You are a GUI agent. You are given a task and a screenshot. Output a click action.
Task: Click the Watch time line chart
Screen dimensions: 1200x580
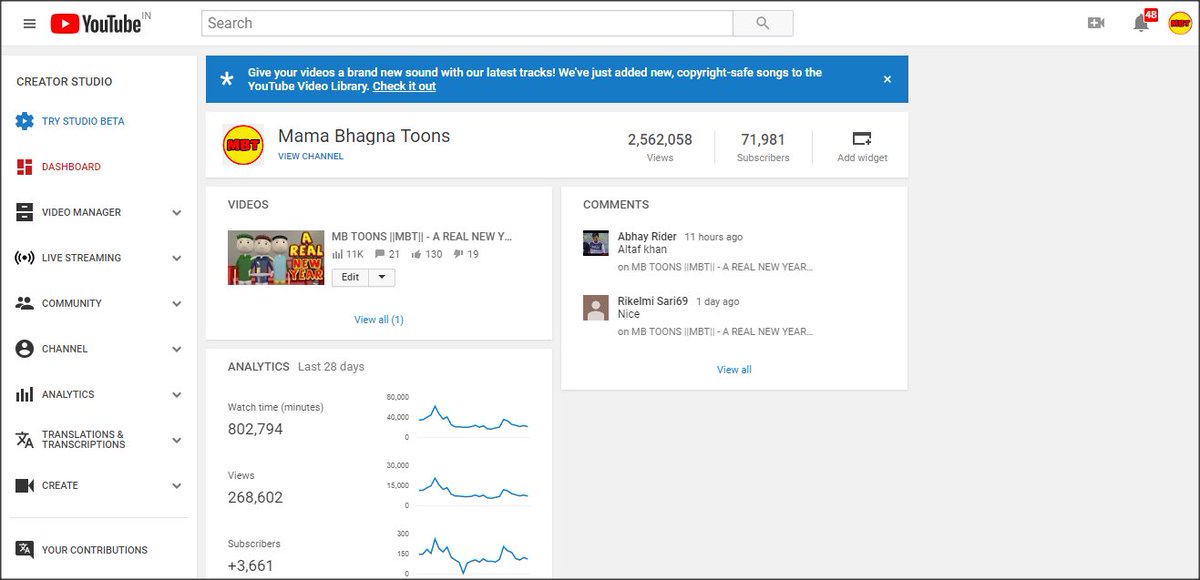[471, 418]
